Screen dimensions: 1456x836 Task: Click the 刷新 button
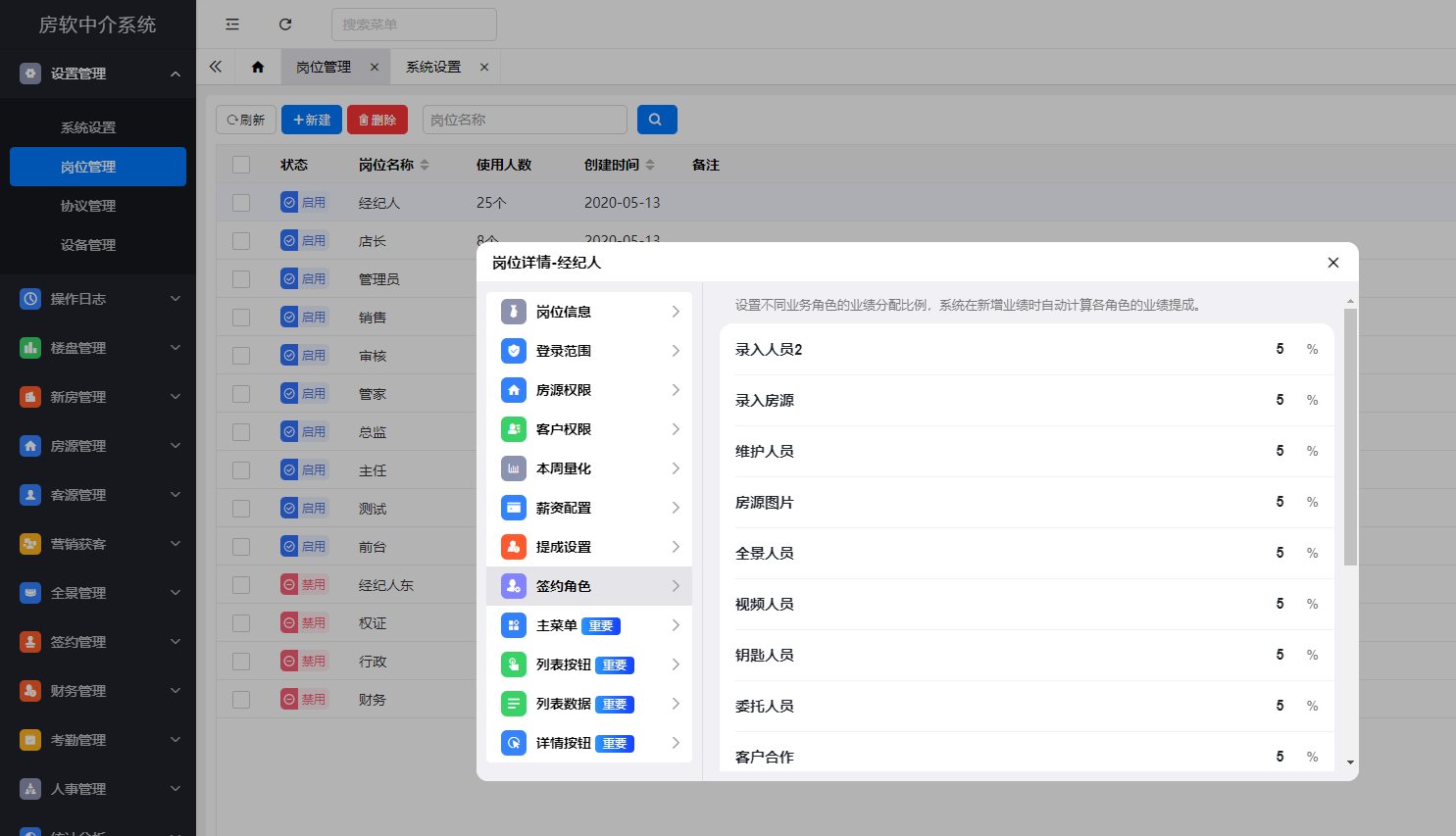246,120
